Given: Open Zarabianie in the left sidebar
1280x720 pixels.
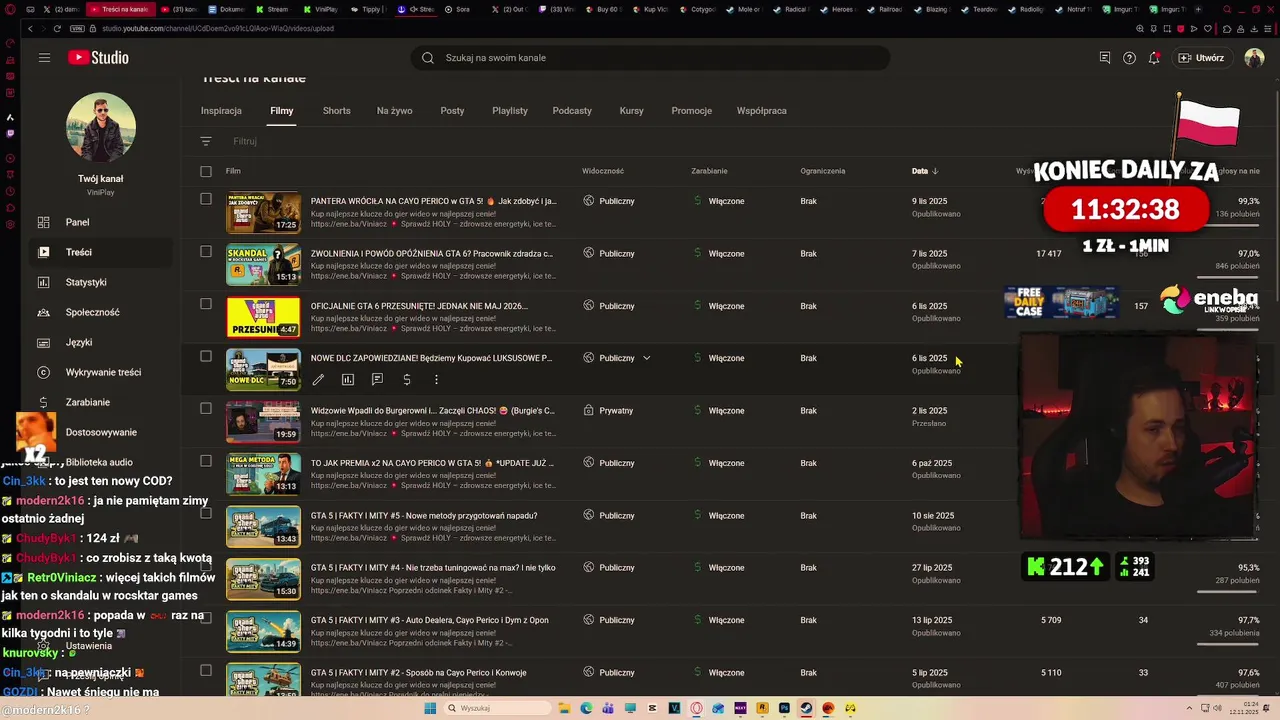Looking at the screenshot, I should click(x=100, y=402).
